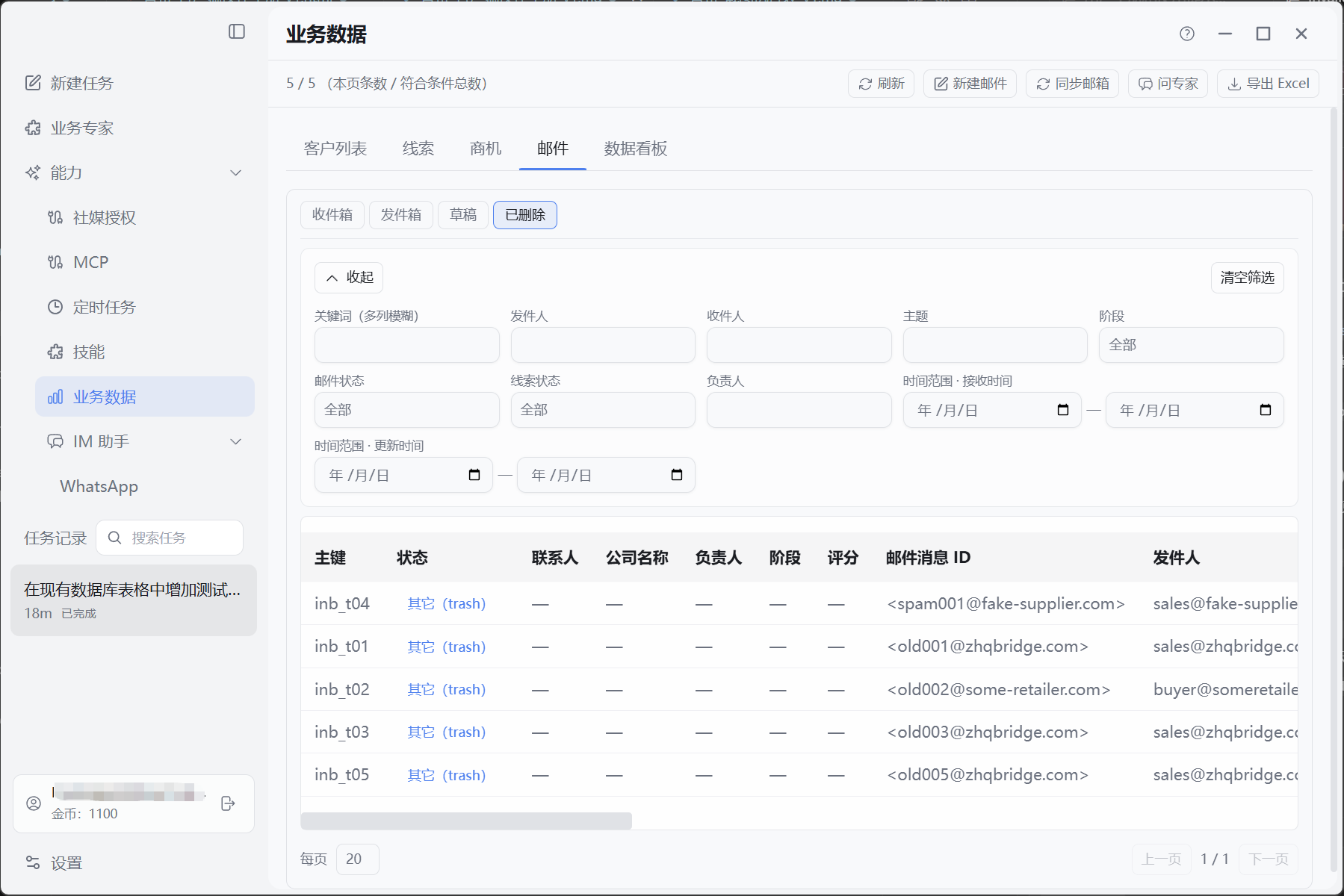The height and width of the screenshot is (896, 1344).
Task: Show the 发件箱 mail folder
Action: pyautogui.click(x=401, y=215)
